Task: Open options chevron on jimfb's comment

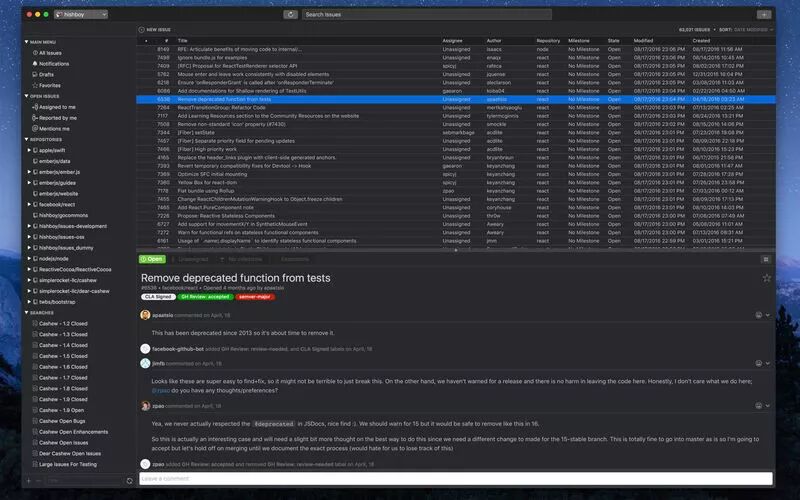Action: point(767,363)
